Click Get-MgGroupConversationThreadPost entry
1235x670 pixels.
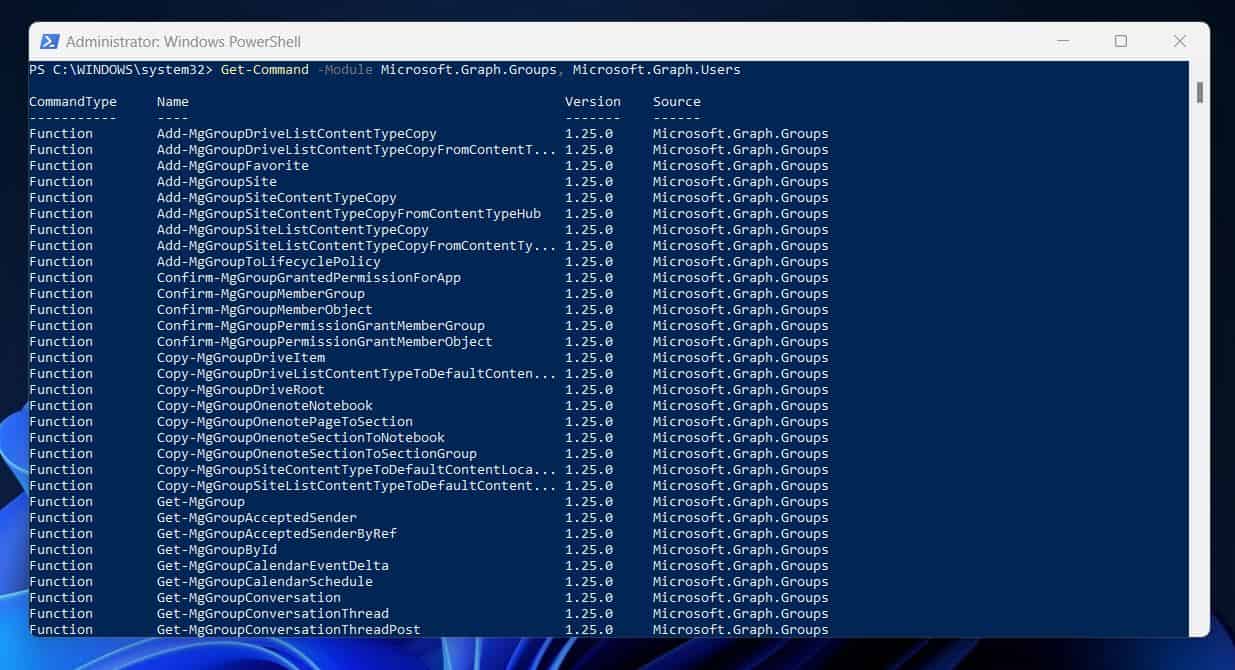(289, 630)
